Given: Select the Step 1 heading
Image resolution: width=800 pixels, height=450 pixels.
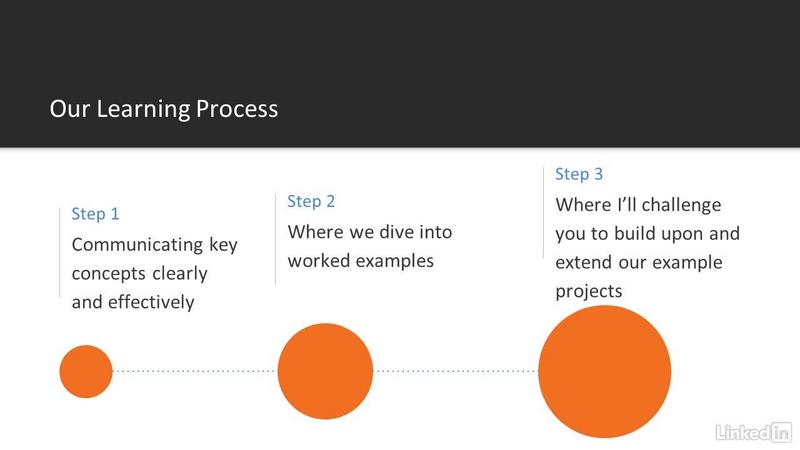Looking at the screenshot, I should click(x=95, y=213).
